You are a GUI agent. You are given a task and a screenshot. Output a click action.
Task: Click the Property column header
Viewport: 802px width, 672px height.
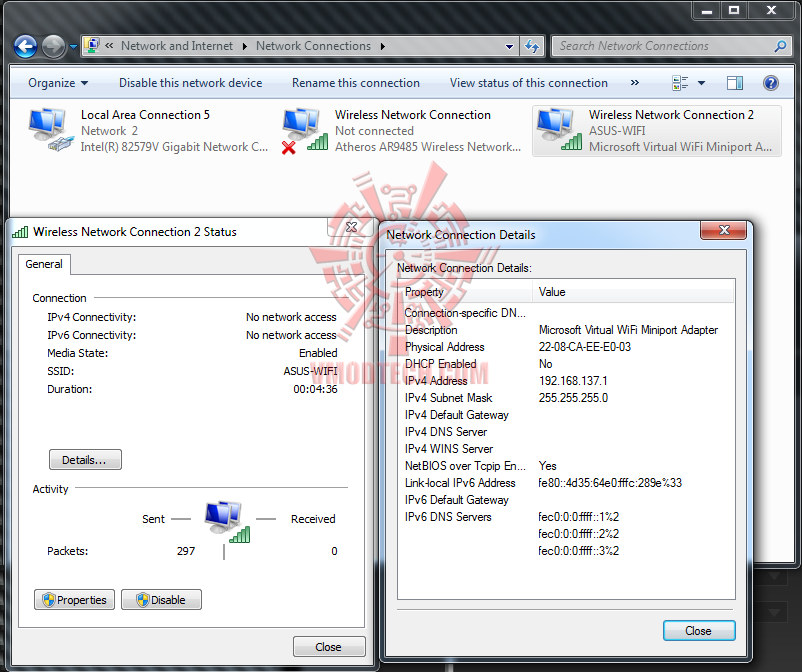coord(465,292)
